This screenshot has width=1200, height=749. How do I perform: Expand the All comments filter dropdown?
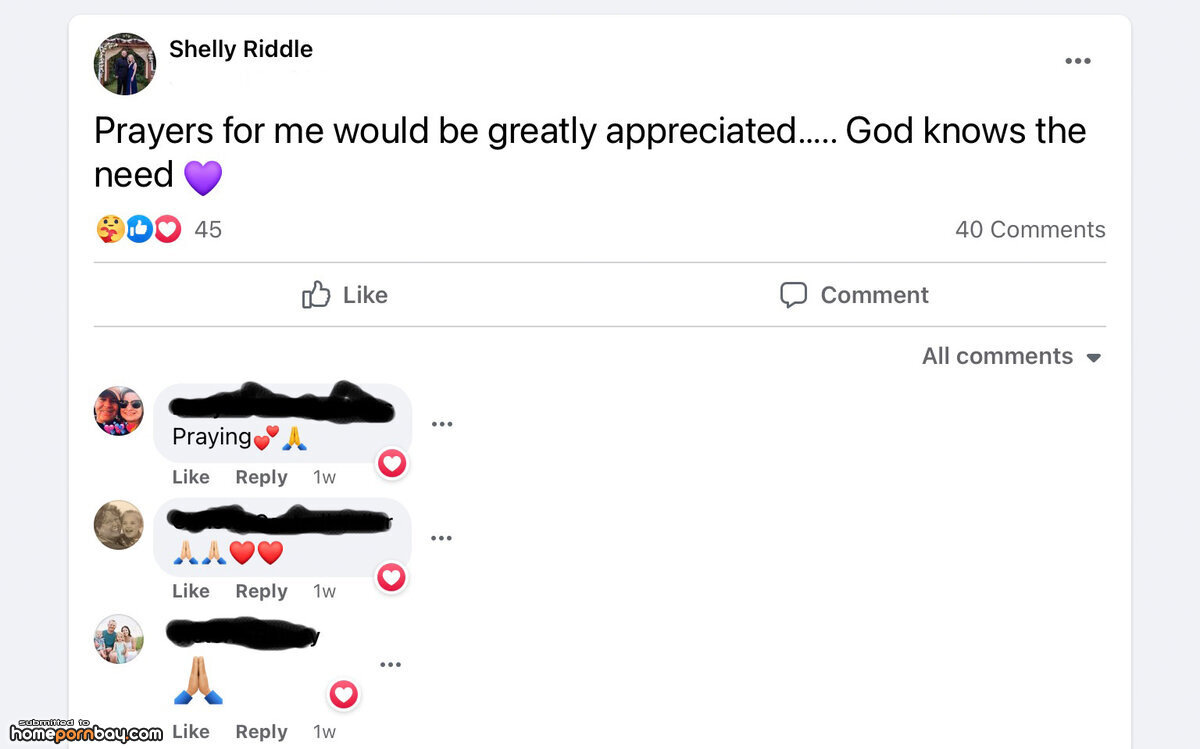(x=1011, y=357)
